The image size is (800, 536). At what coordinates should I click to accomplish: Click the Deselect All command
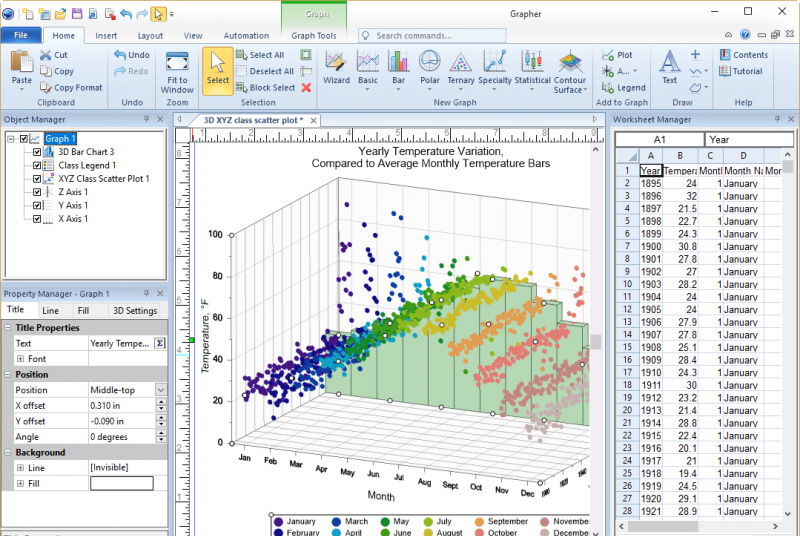[x=264, y=71]
